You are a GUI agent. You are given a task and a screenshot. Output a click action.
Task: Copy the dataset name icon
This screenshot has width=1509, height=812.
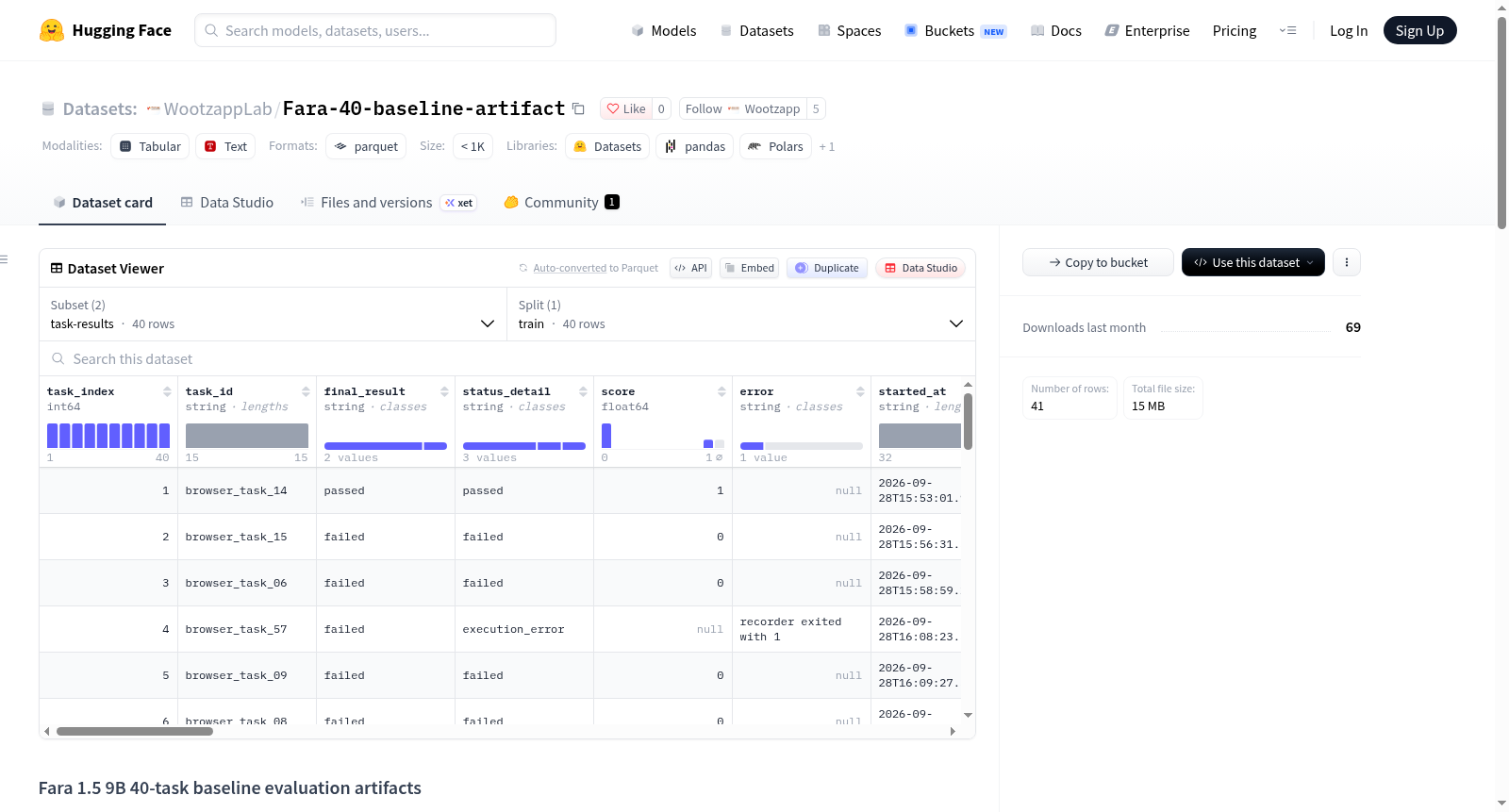click(578, 108)
